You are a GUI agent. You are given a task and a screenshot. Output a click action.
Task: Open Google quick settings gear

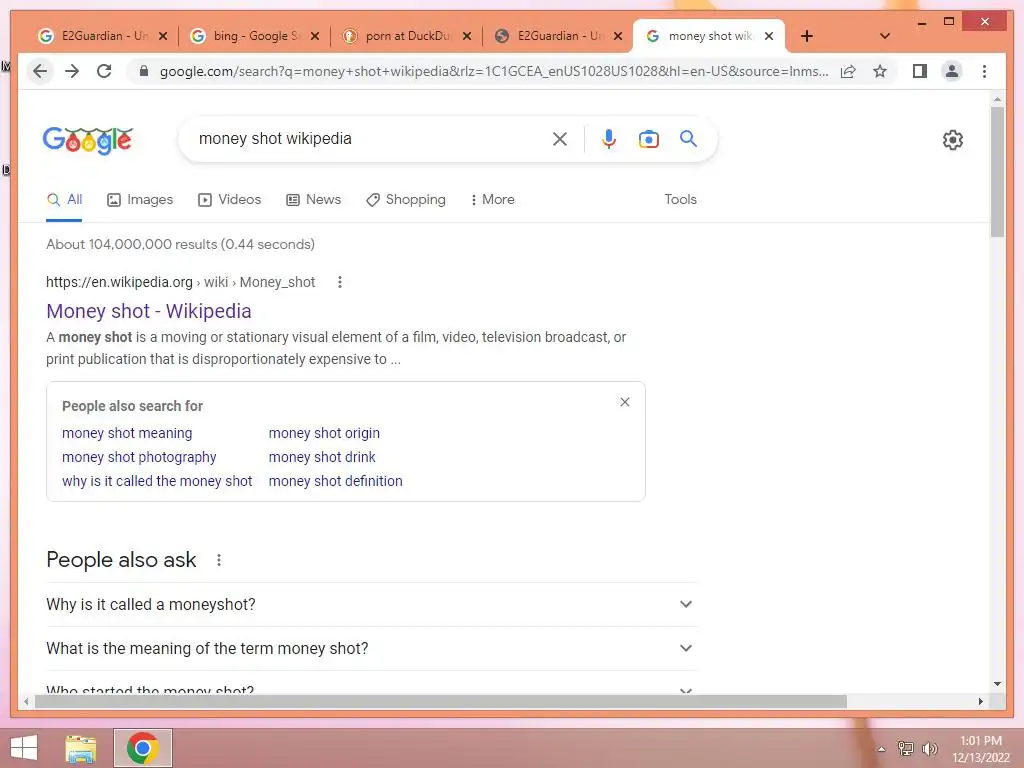click(953, 140)
